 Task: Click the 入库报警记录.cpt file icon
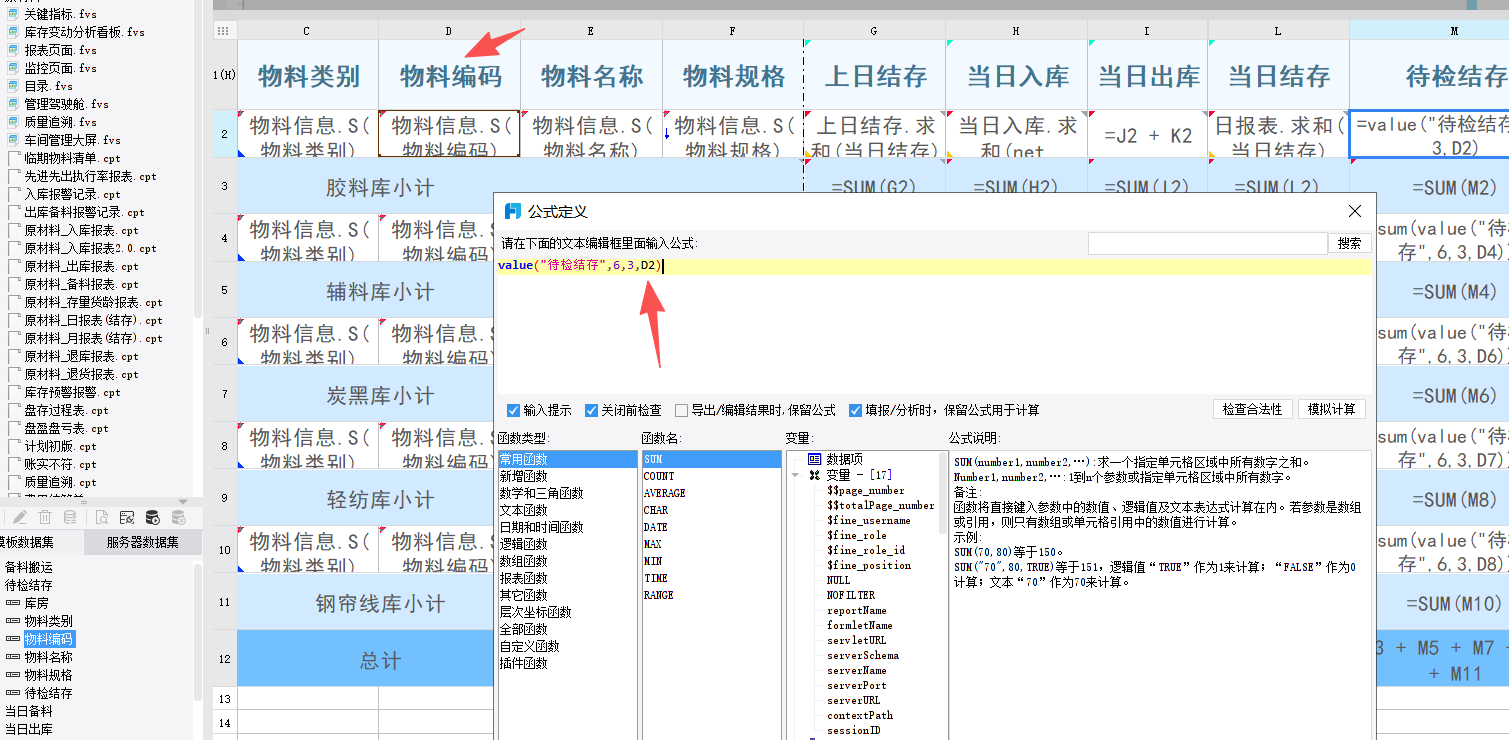coord(14,194)
